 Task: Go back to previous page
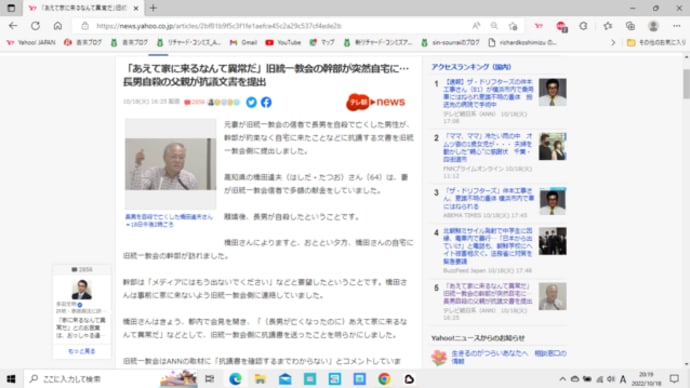13,26
